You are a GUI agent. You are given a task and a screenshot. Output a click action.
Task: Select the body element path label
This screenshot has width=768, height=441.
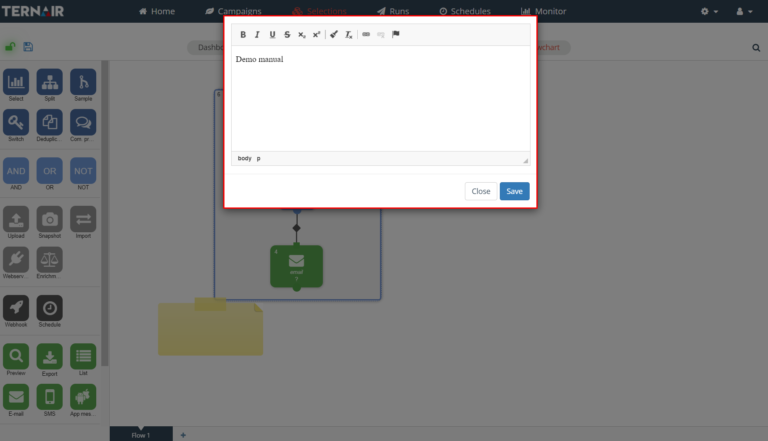[x=244, y=158]
